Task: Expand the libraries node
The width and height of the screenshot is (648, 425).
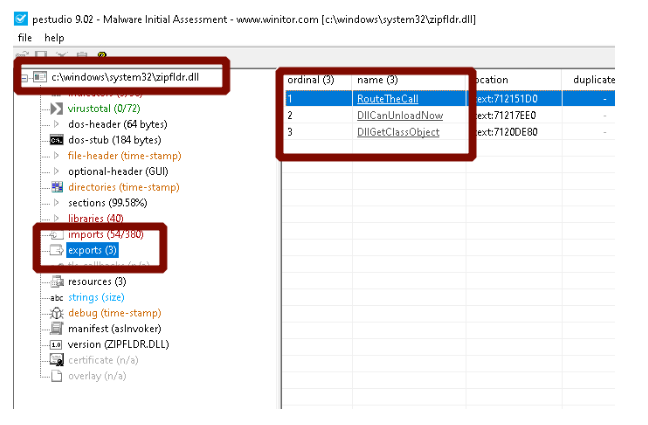Action: (x=57, y=218)
